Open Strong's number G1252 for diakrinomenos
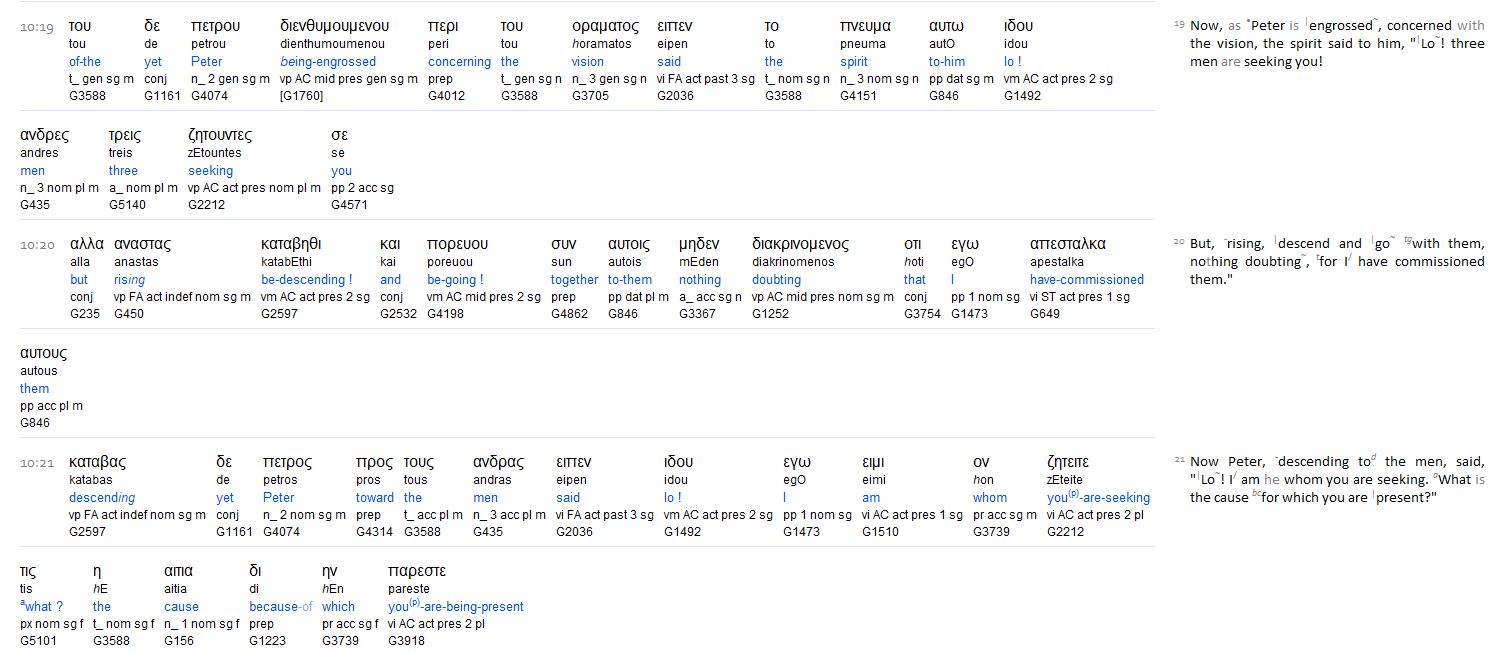Viewport: 1495px width, 652px height. tap(769, 314)
